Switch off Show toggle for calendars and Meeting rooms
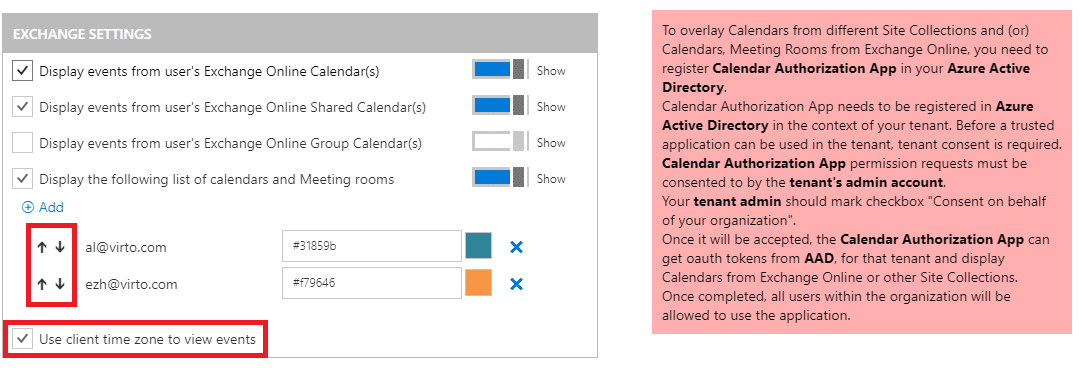The image size is (1082, 368). coord(499,178)
